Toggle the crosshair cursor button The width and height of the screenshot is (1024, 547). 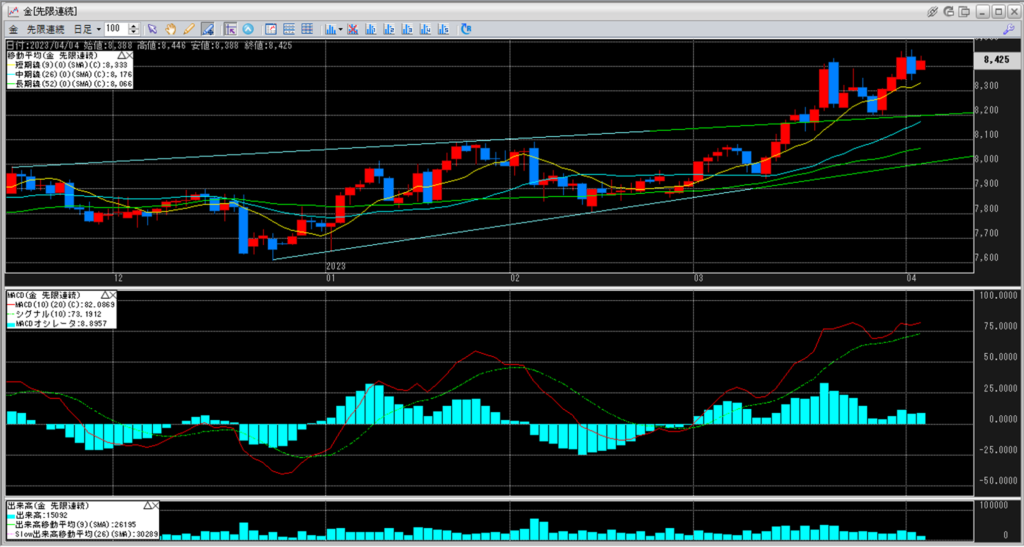(x=230, y=28)
